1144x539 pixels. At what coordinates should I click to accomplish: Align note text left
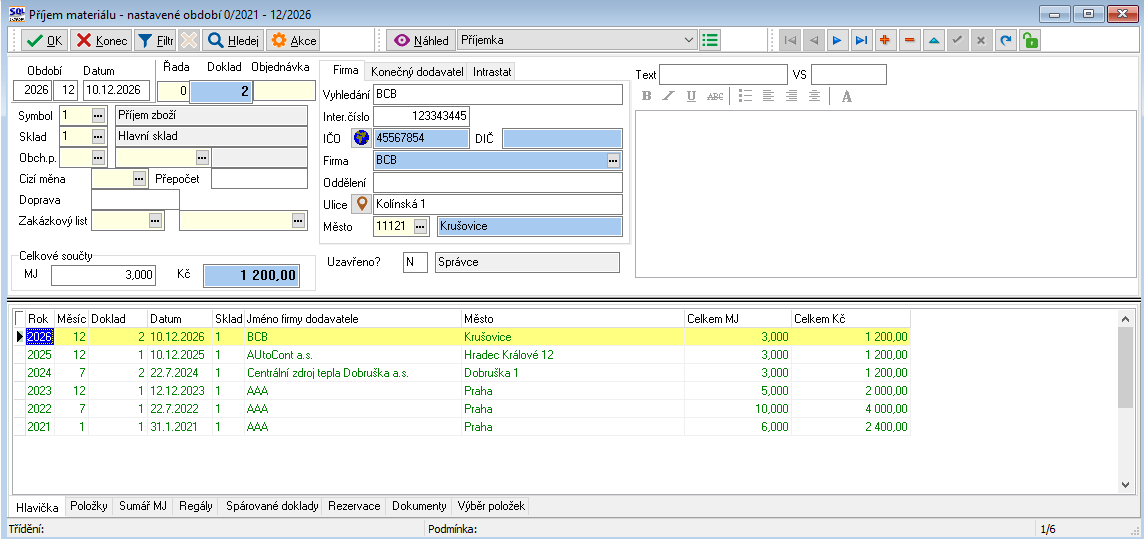pos(768,96)
